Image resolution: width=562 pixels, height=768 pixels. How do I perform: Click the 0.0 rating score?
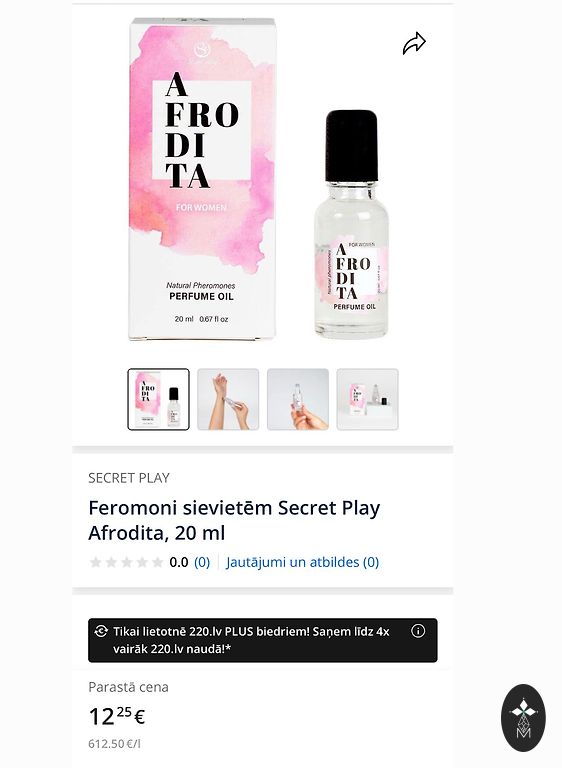pos(179,562)
